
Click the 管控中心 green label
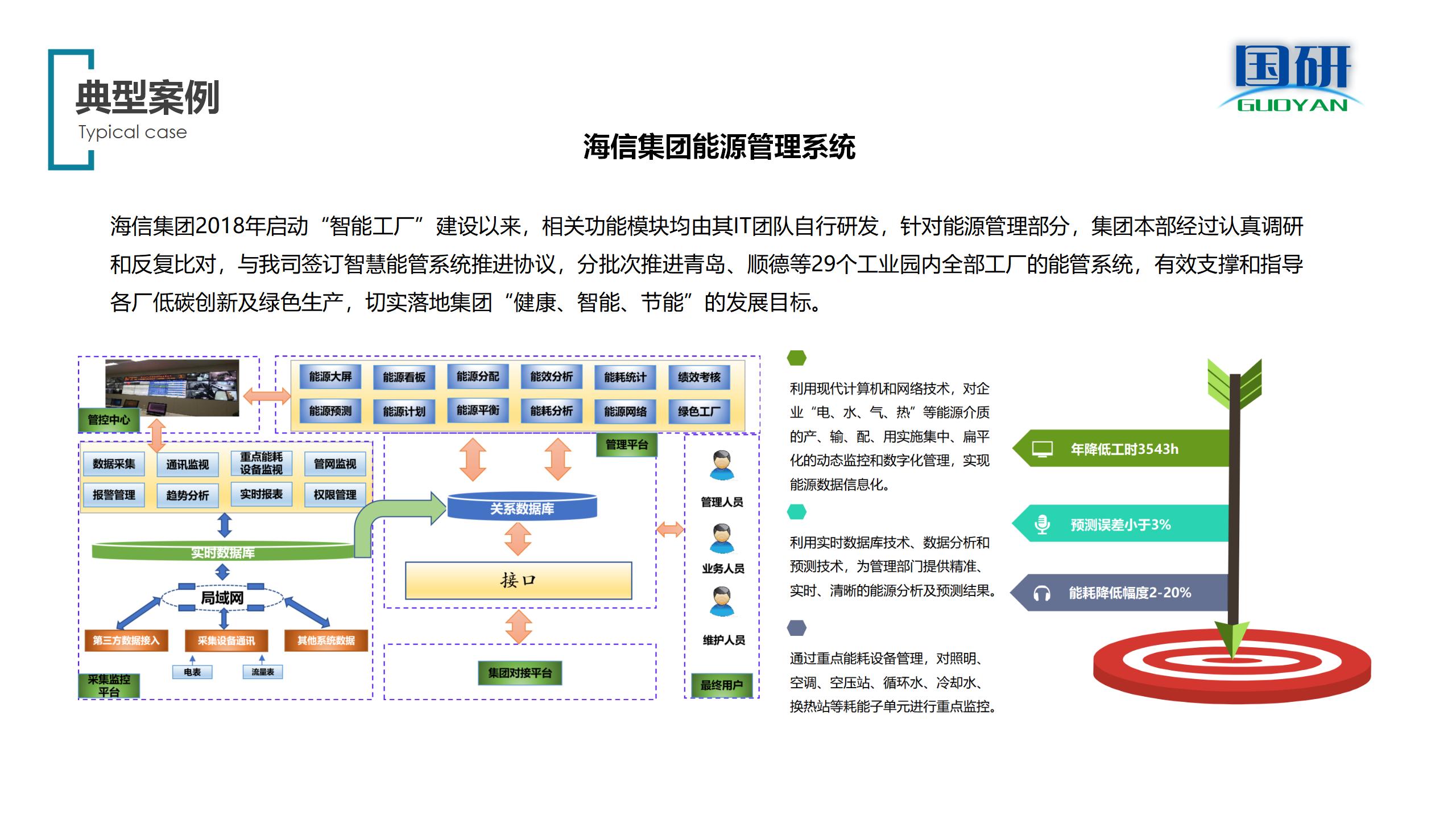tap(109, 420)
